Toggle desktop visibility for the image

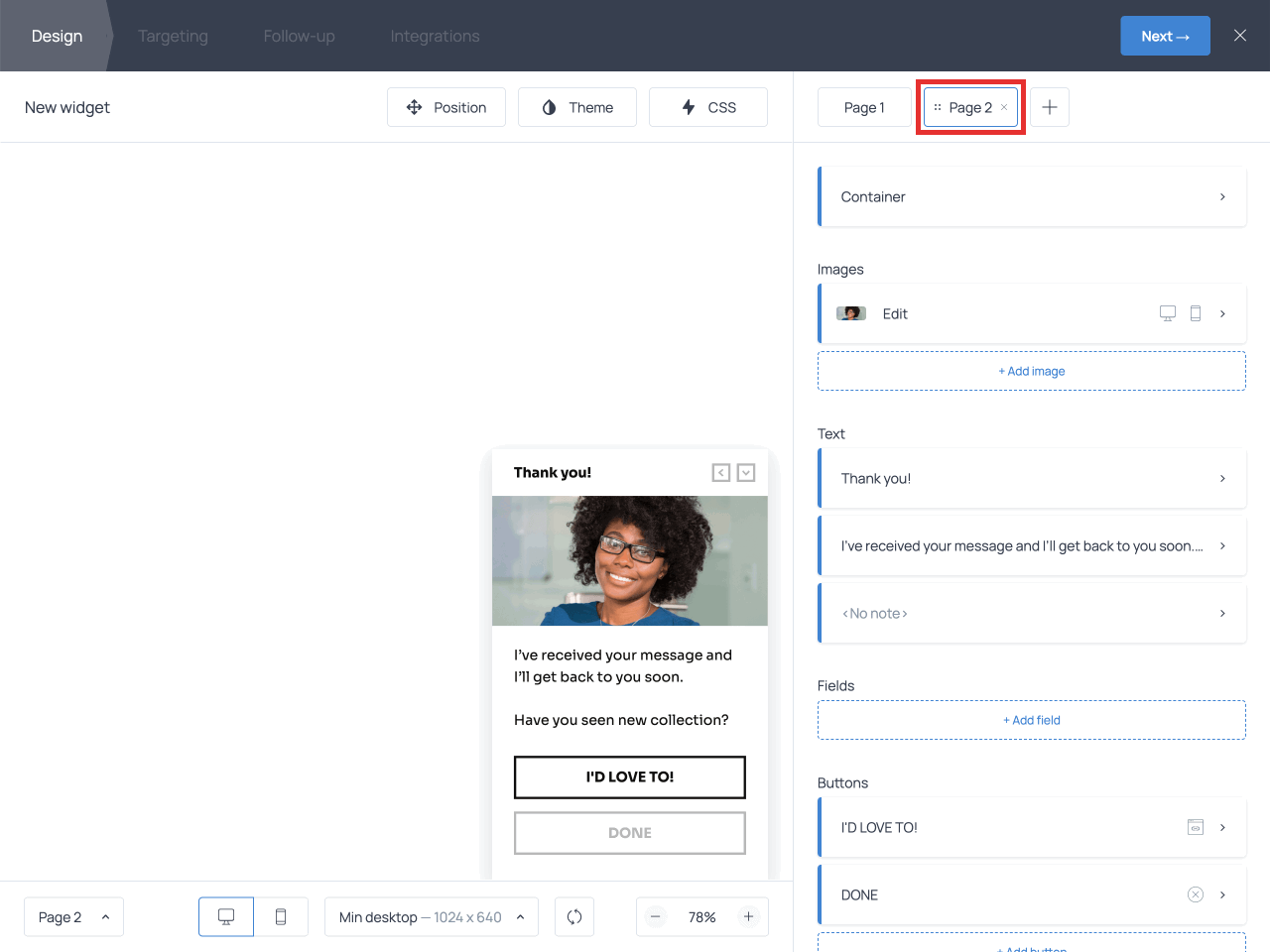coord(1168,312)
